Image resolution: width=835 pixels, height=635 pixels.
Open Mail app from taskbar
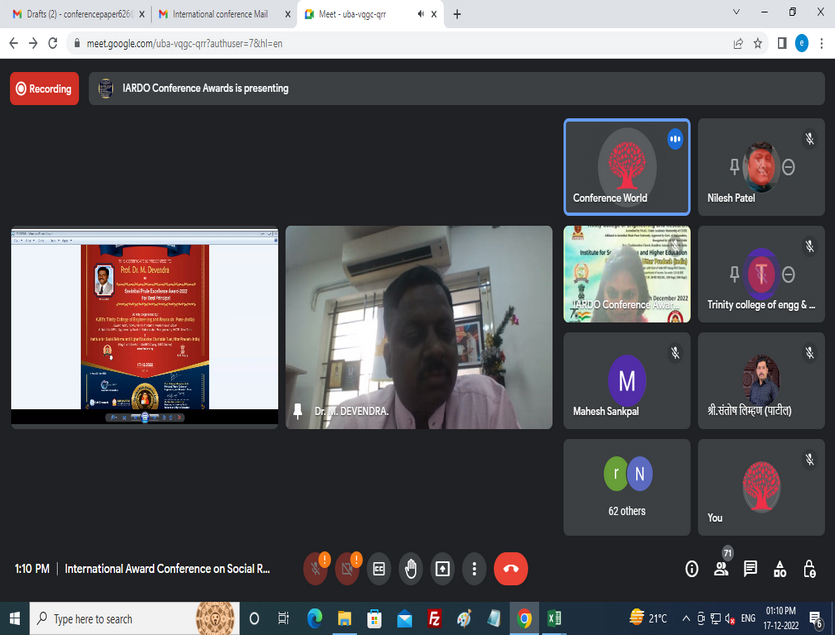click(405, 618)
